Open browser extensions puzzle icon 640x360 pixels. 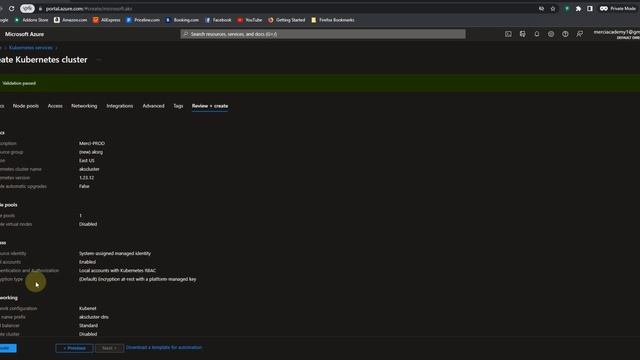point(578,9)
